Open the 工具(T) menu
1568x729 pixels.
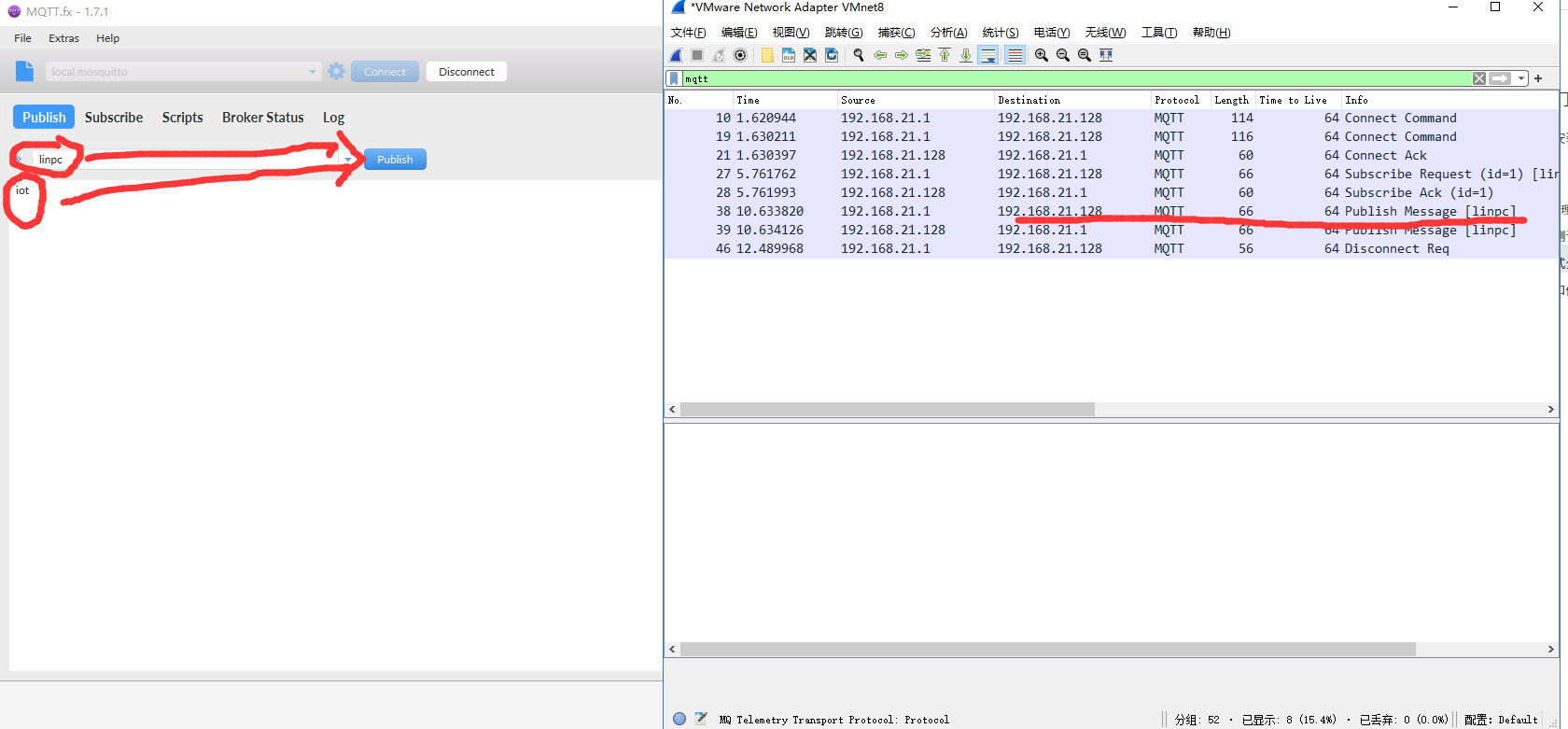(1159, 33)
